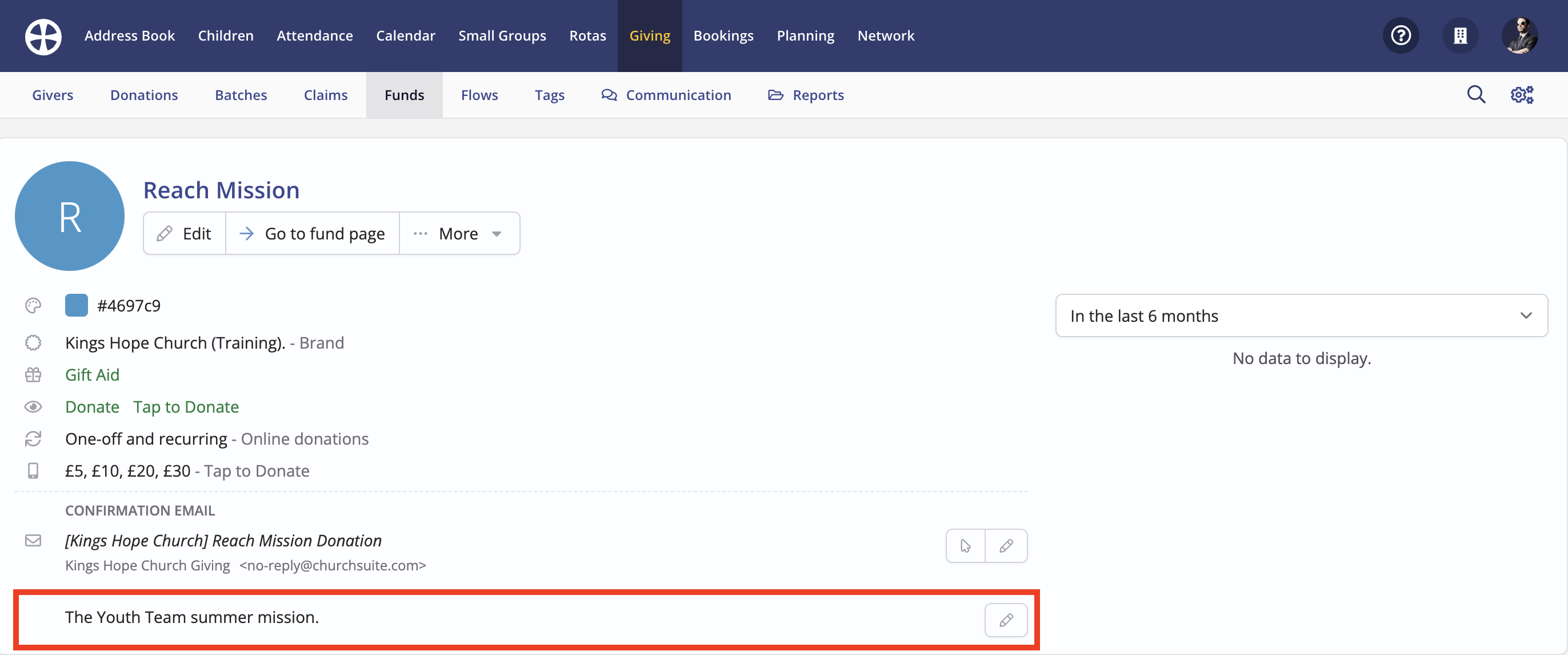Click the mobile phone Tap to Donate icon
The image size is (1568, 655).
pos(33,471)
